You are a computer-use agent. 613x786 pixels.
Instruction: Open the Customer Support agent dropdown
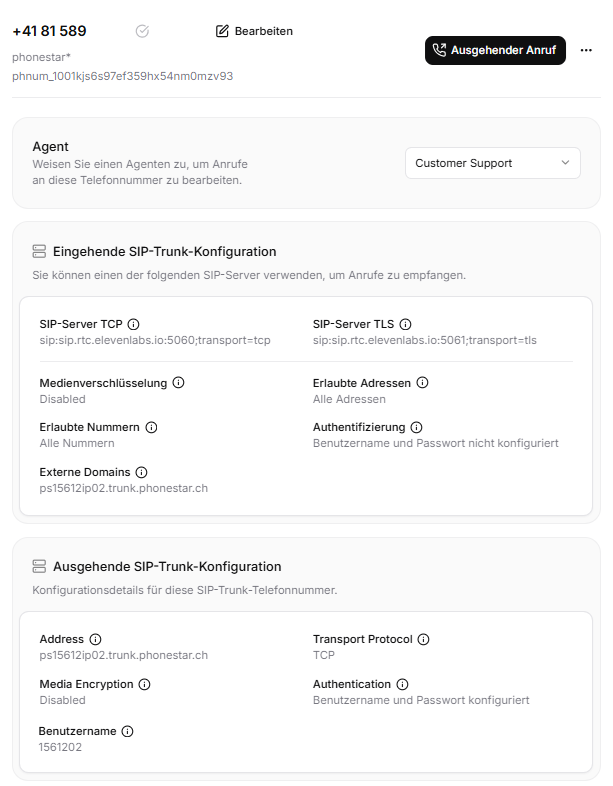point(492,163)
